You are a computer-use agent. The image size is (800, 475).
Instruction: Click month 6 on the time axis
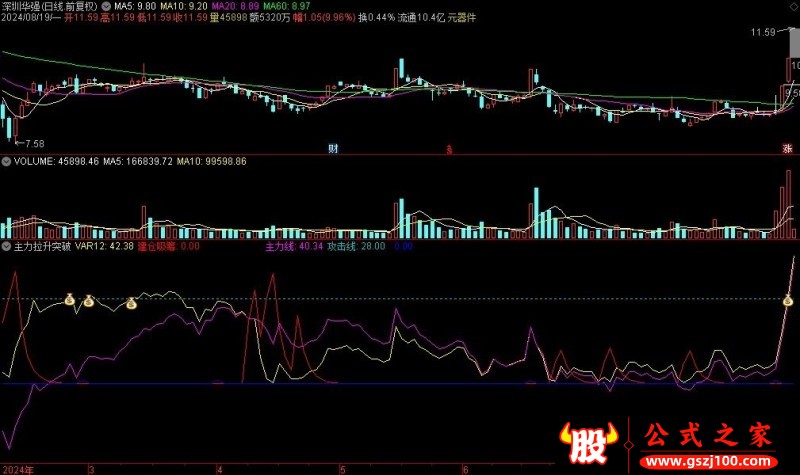click(x=465, y=469)
